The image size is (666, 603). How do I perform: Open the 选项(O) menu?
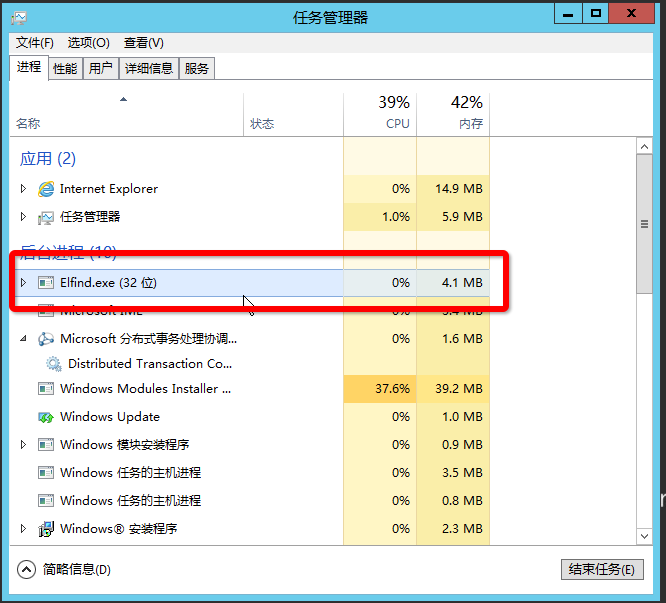[x=88, y=43]
